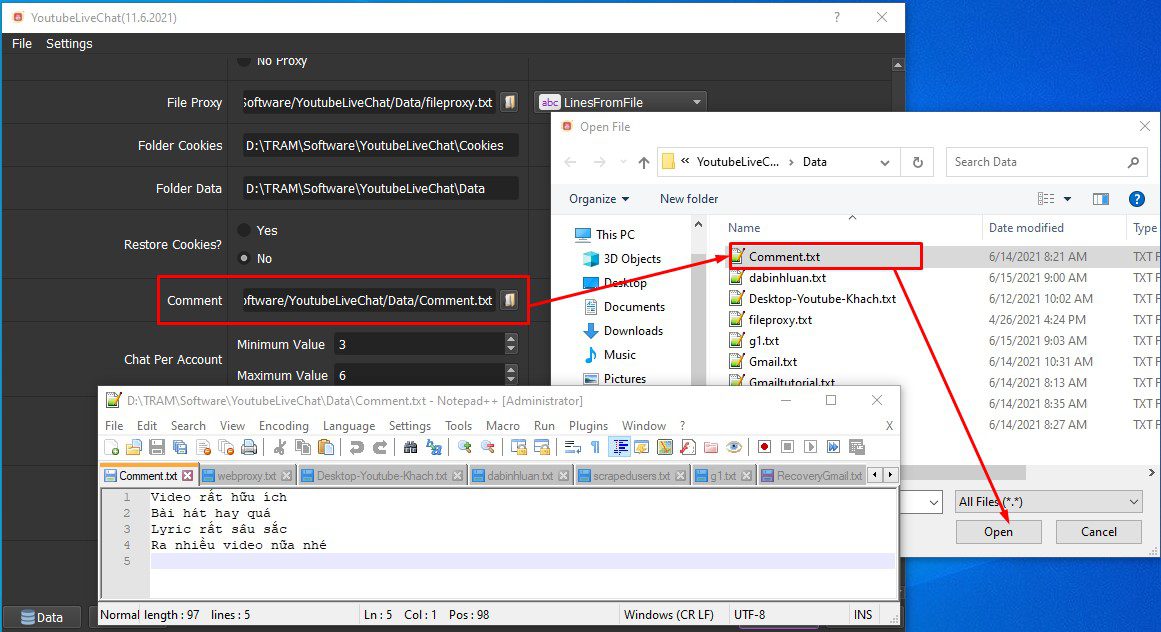
Task: Open the Organize dropdown menu
Action: tap(598, 198)
